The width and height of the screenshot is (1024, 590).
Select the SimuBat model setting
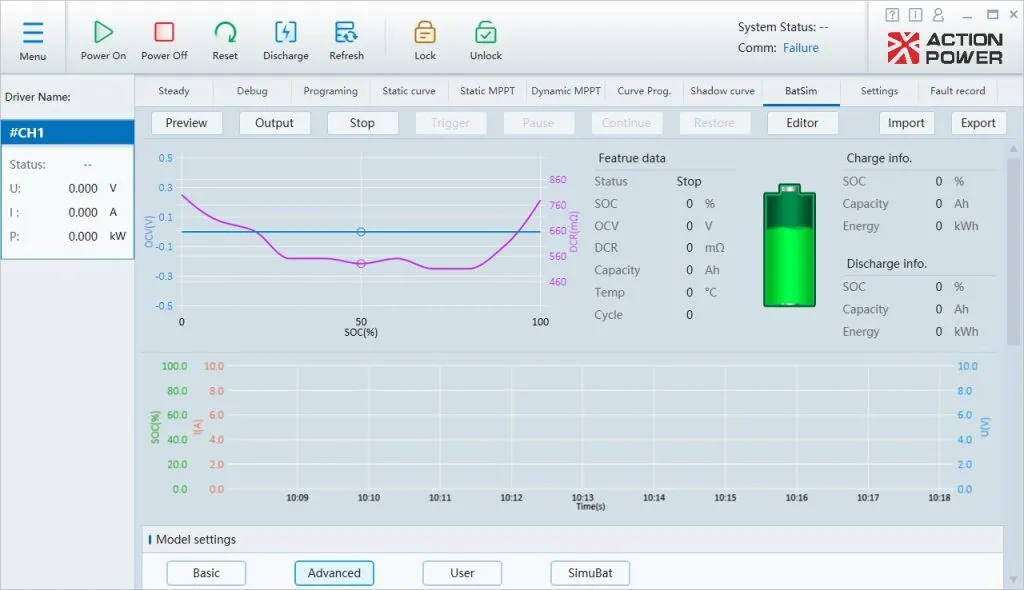[590, 573]
